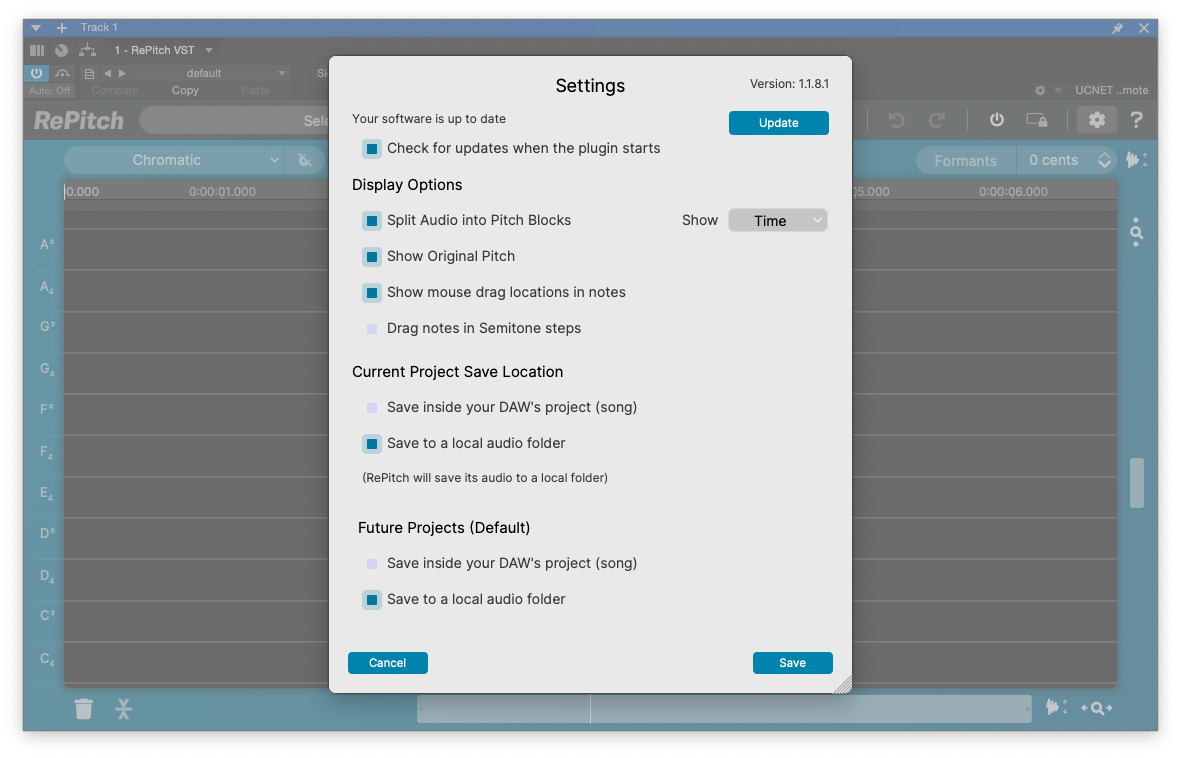Click small gear icon near UCNET remote
1181x758 pixels.
1040,90
